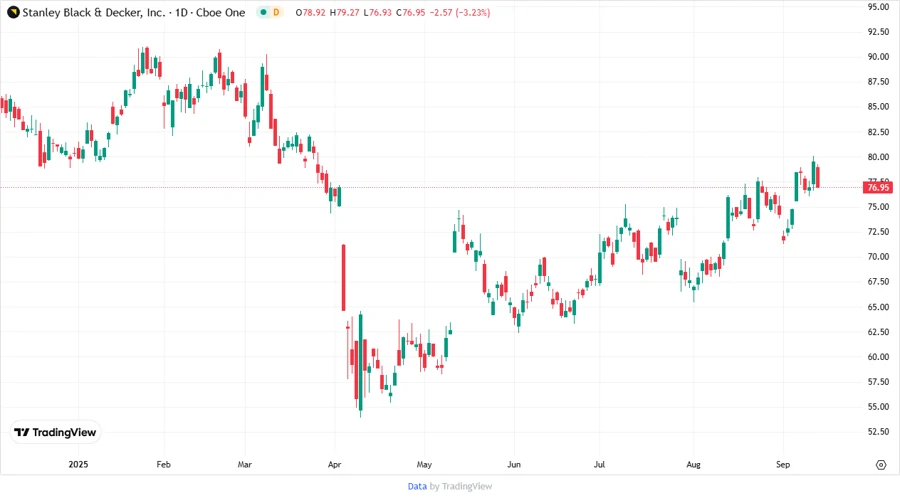Click the orange D data indicator
Viewport: 900px width, 498px height.
[276, 12]
